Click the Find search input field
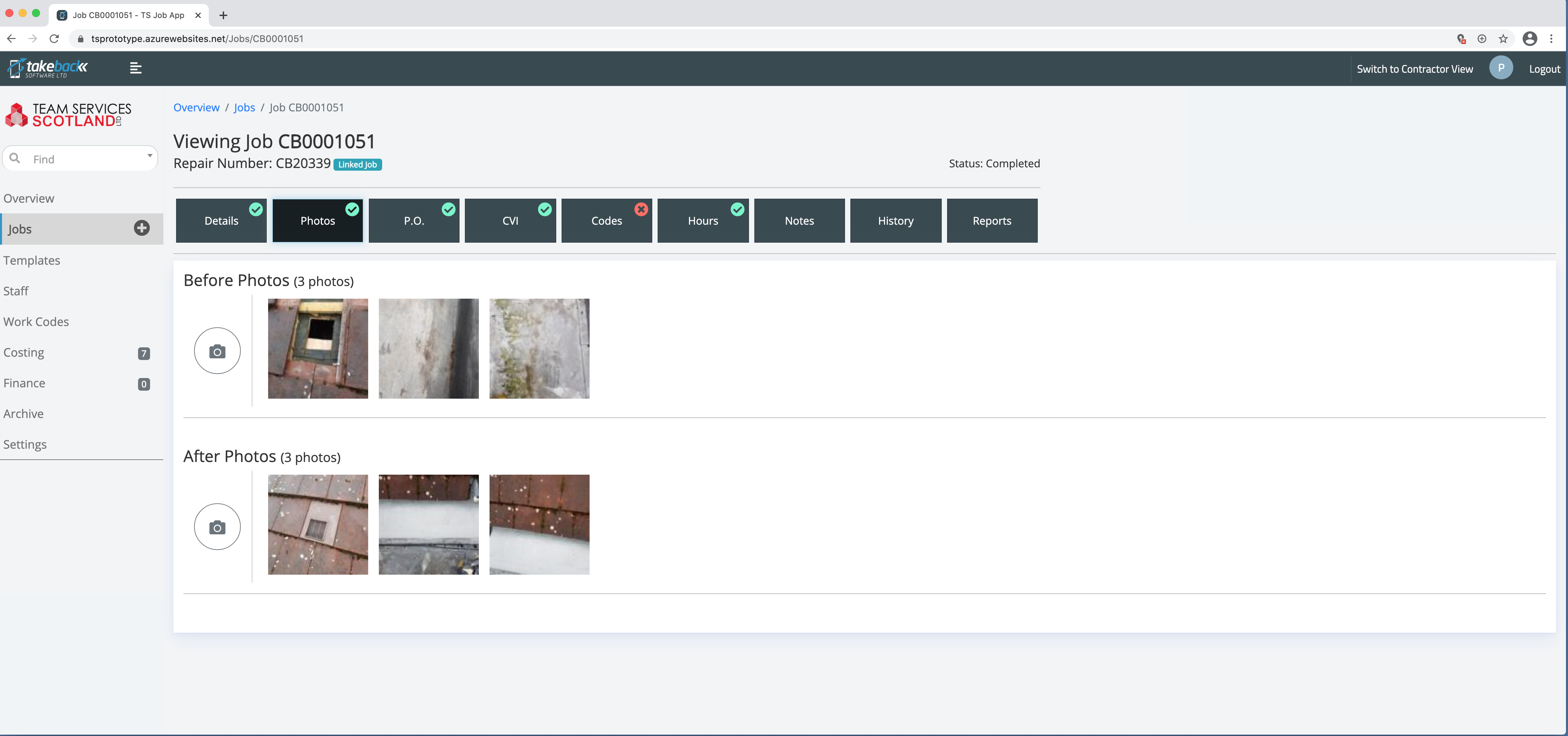This screenshot has height=736, width=1568. (80, 158)
